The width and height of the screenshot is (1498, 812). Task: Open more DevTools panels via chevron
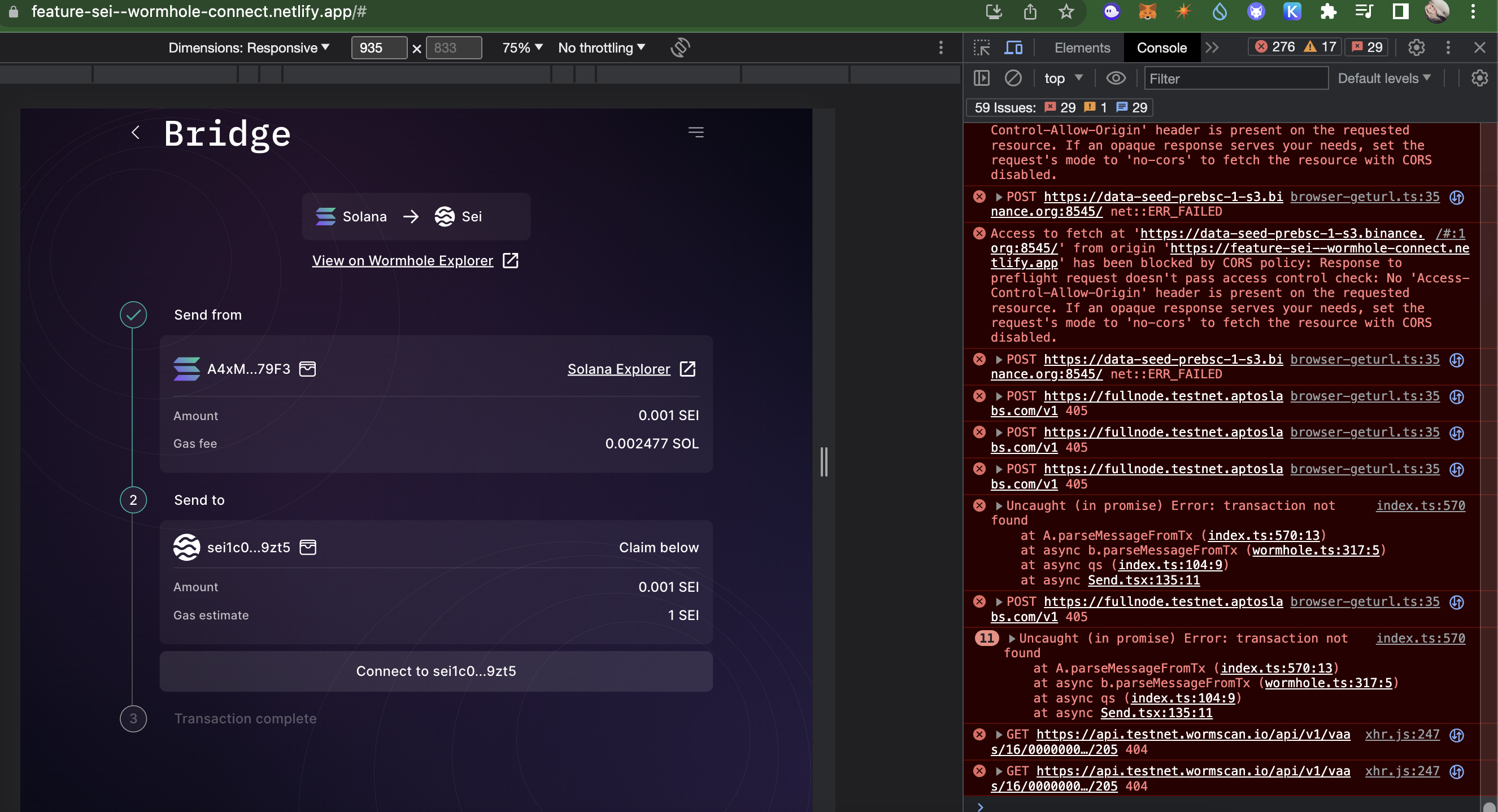[1213, 47]
